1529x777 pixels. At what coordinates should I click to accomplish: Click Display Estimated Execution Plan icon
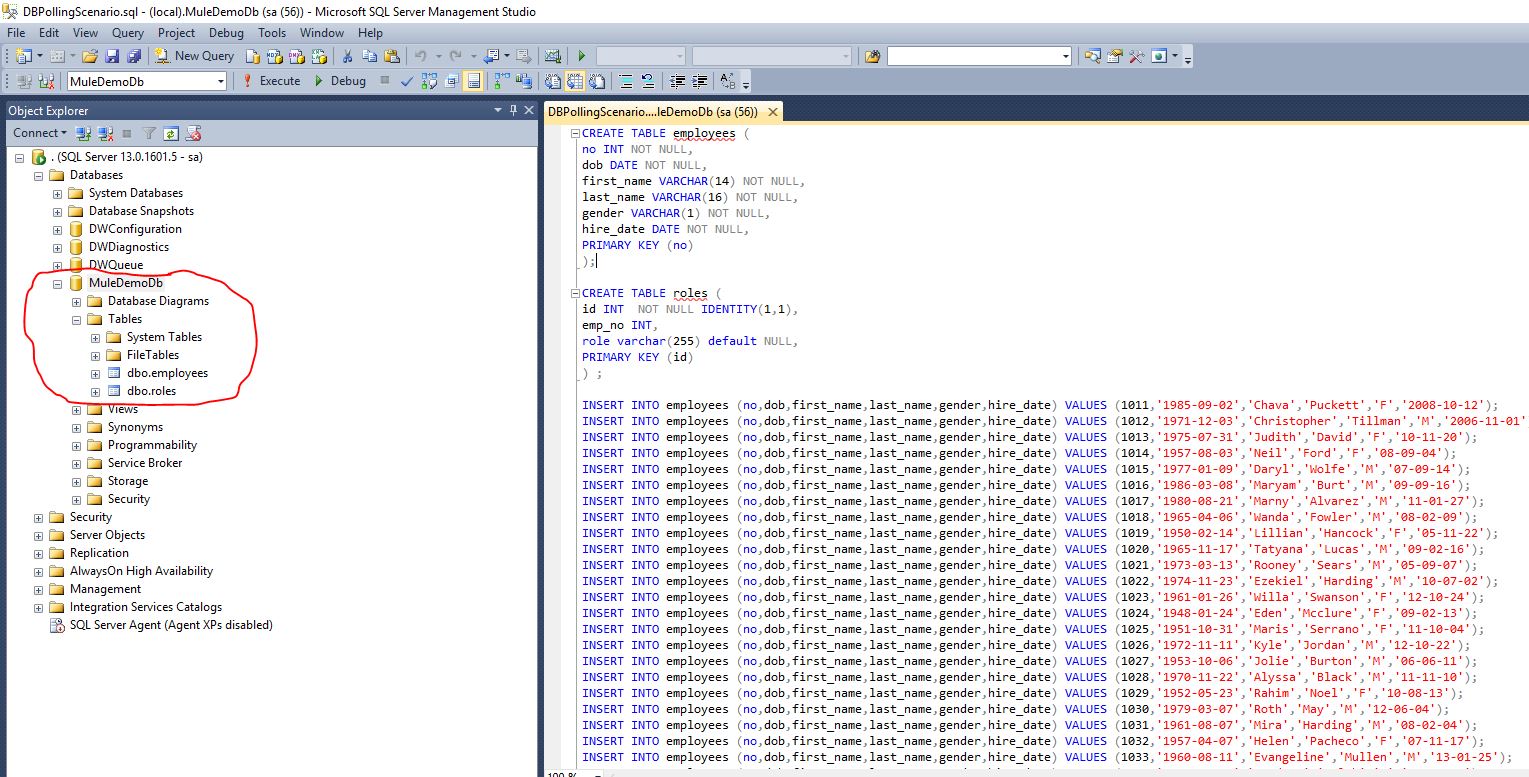tap(429, 81)
